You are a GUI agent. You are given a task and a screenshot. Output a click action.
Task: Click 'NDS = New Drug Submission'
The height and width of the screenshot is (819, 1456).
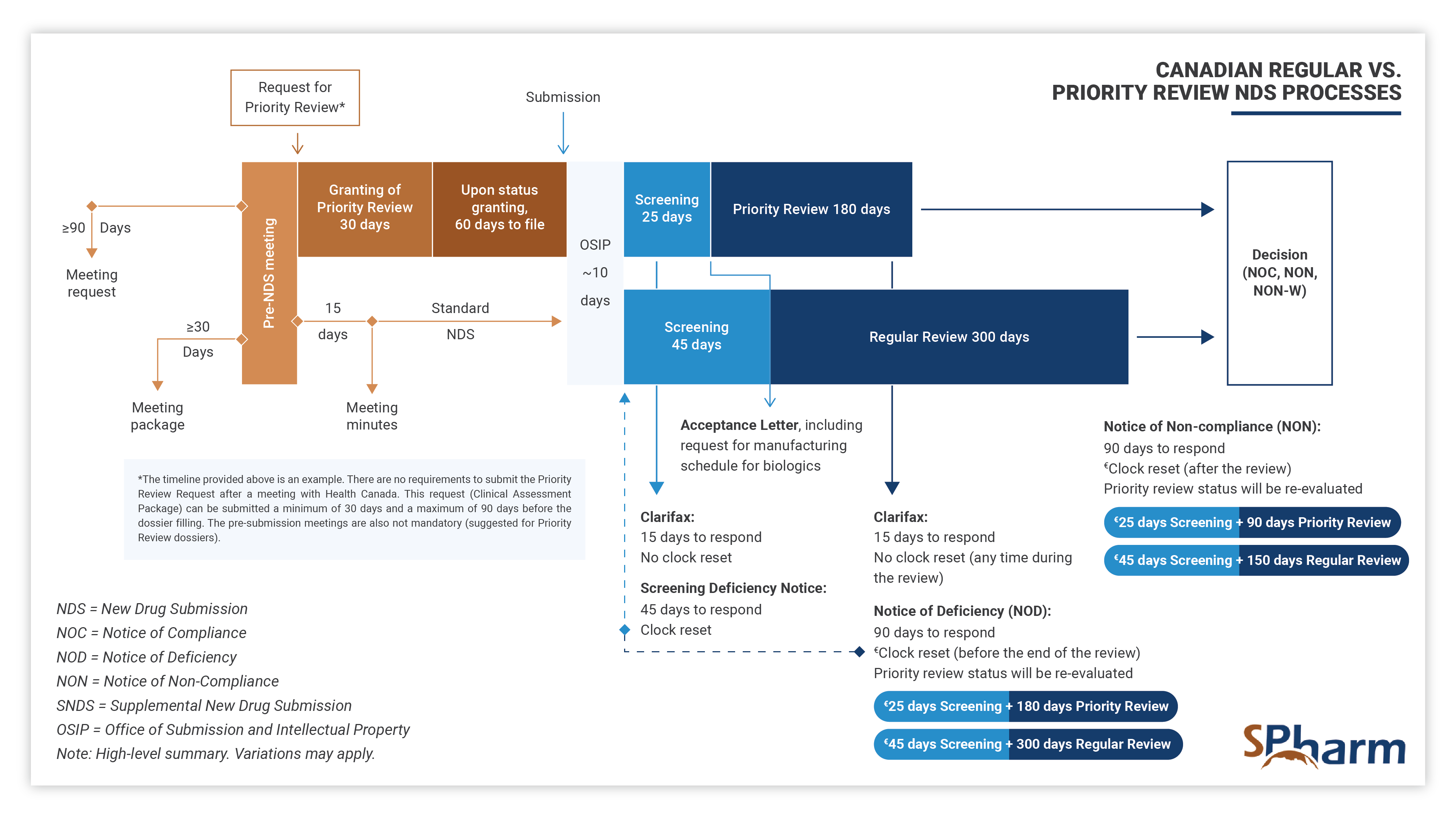152,609
